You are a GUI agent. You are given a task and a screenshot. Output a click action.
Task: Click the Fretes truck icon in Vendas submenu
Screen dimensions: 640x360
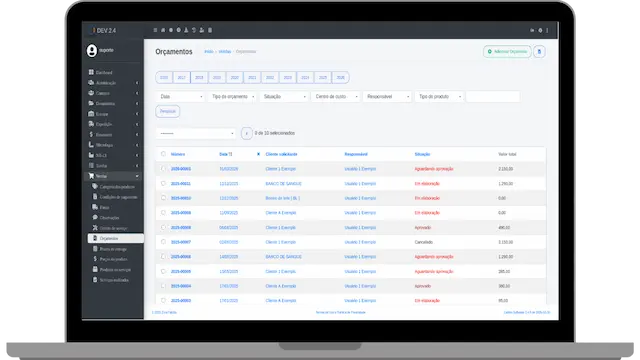(95, 207)
